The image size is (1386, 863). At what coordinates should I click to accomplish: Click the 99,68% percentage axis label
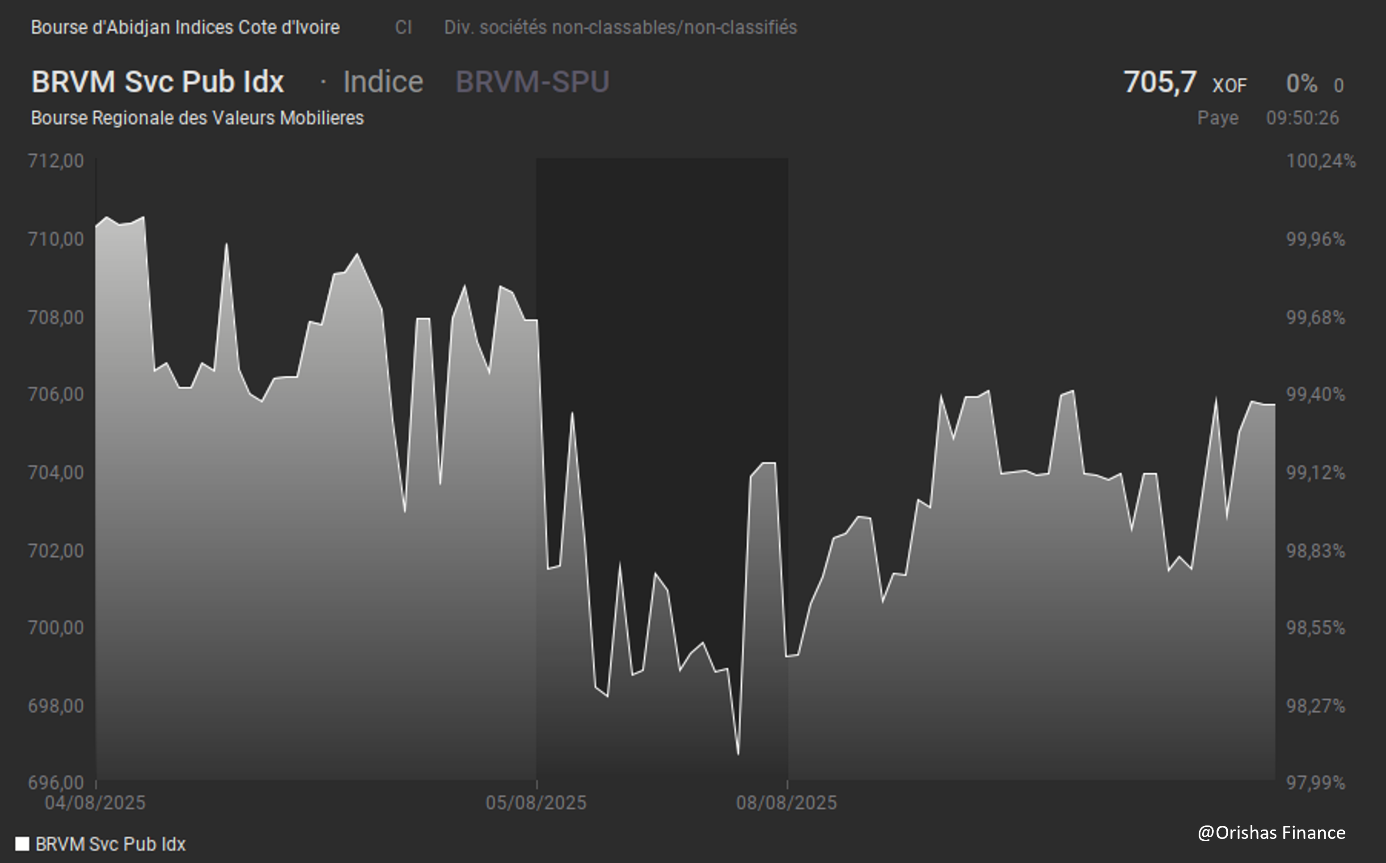click(1315, 317)
